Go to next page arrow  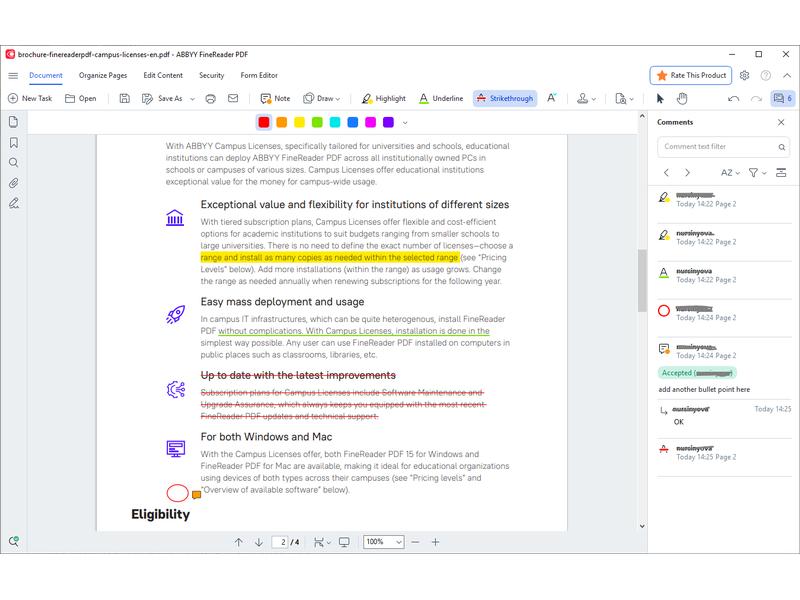tap(259, 542)
